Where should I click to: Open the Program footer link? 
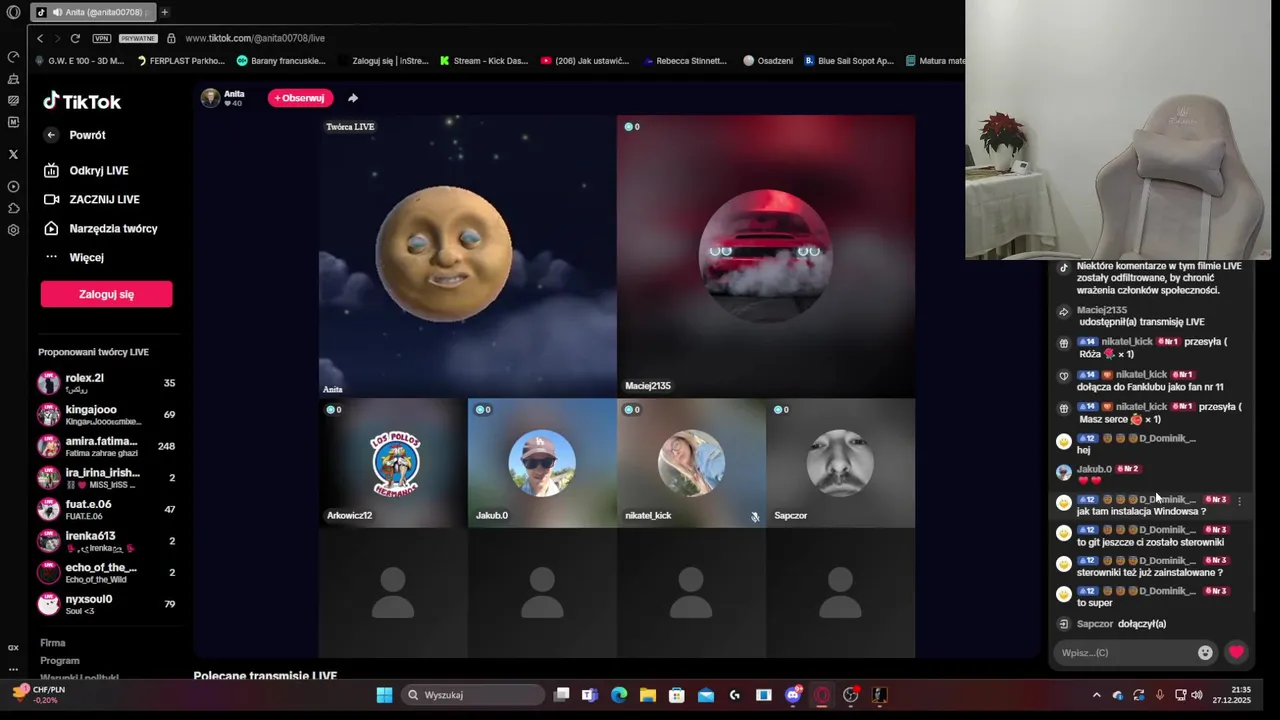tap(60, 661)
